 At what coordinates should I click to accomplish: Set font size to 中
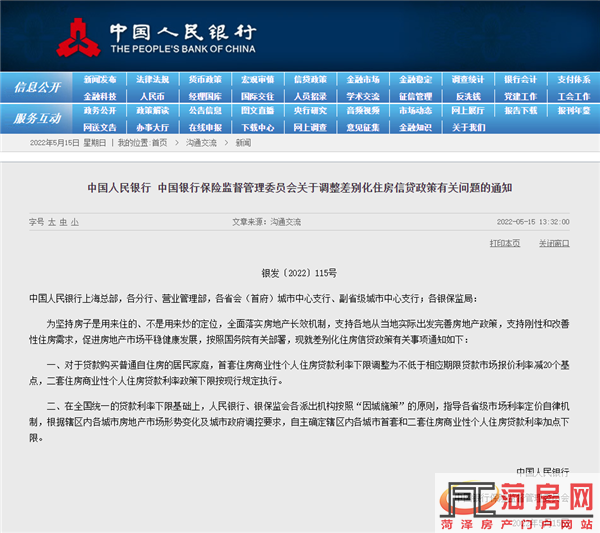point(63,222)
